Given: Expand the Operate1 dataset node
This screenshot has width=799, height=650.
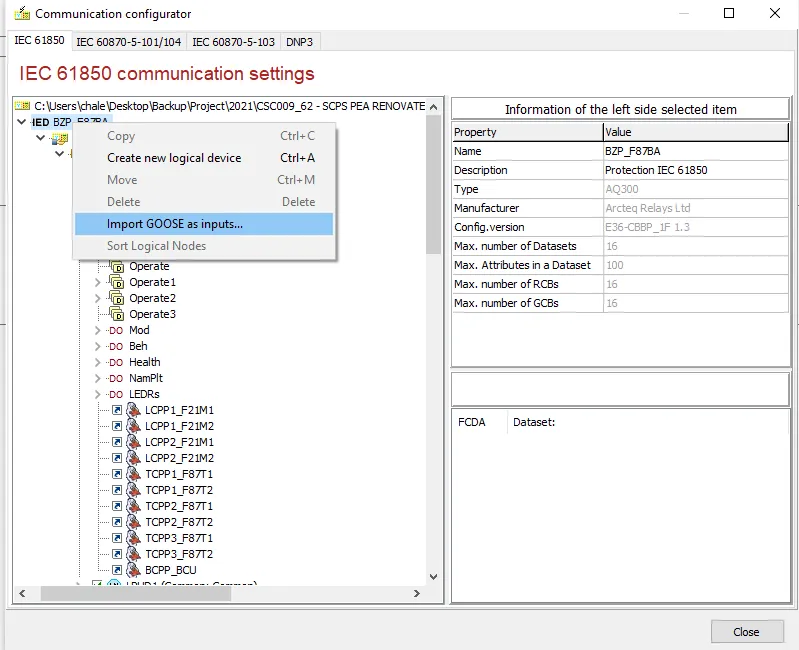Looking at the screenshot, I should coord(97,282).
